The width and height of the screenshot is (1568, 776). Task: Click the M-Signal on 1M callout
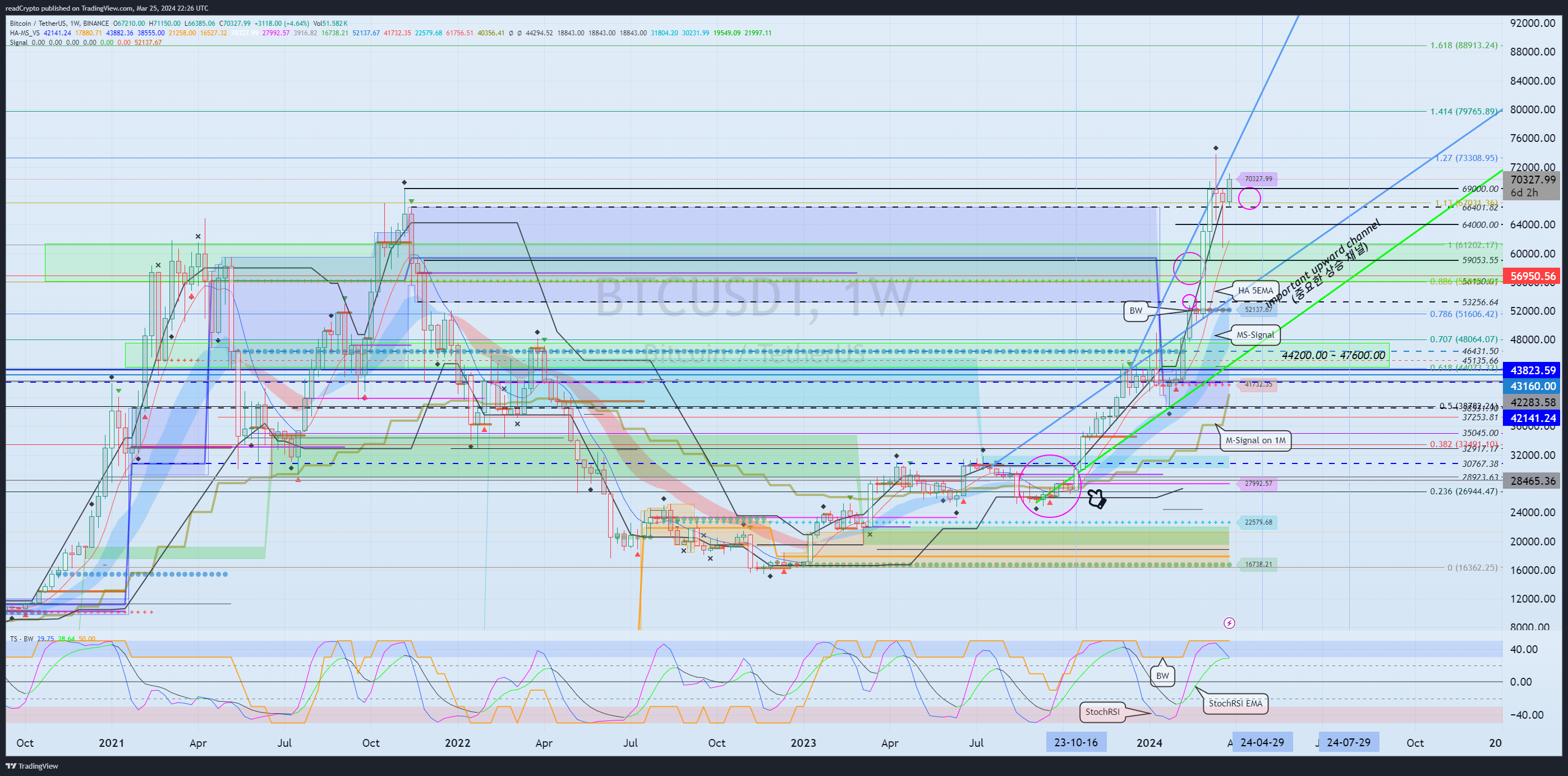pos(1255,440)
